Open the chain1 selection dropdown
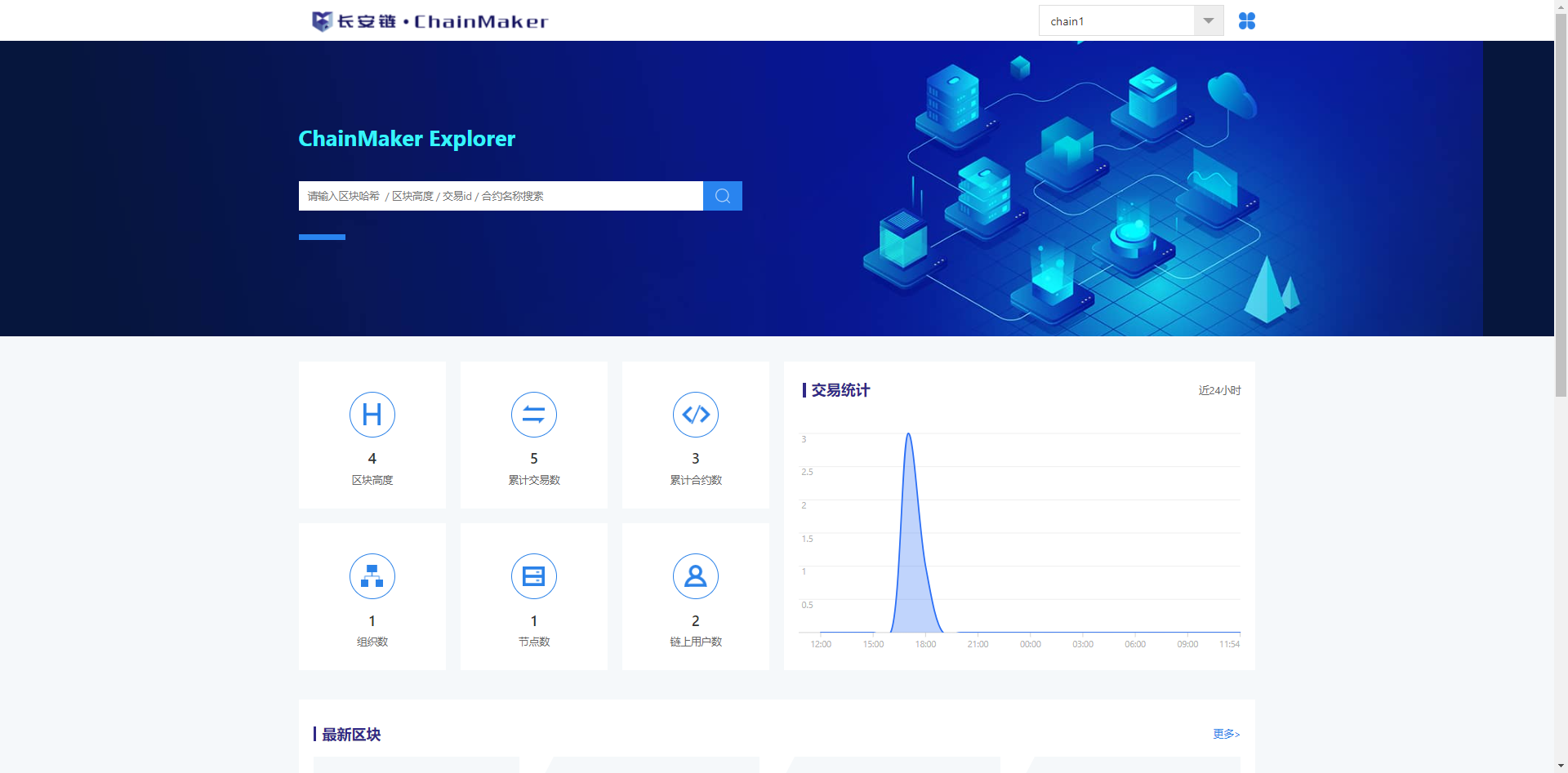 1131,20
